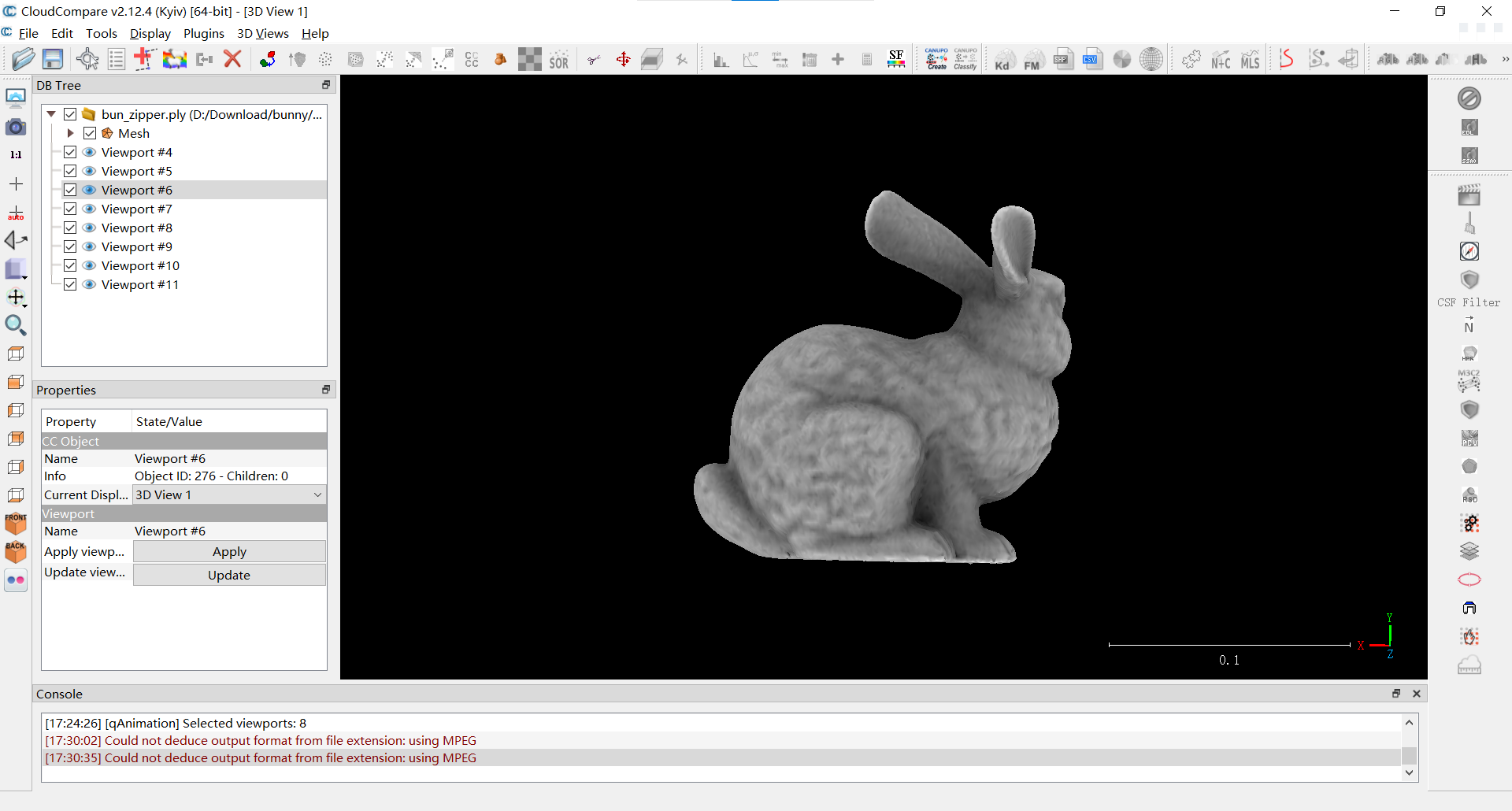Click the CANUPO Create icon

tap(936, 59)
